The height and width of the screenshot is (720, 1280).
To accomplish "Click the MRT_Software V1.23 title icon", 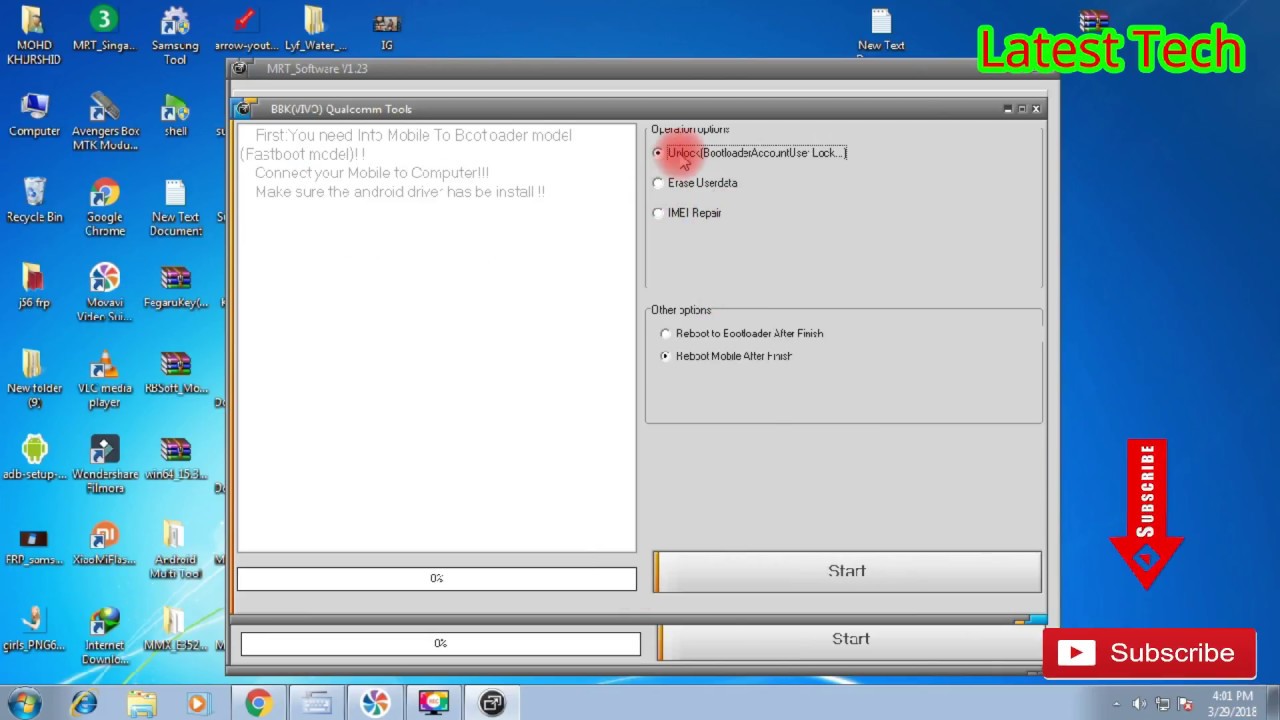I will coord(240,69).
